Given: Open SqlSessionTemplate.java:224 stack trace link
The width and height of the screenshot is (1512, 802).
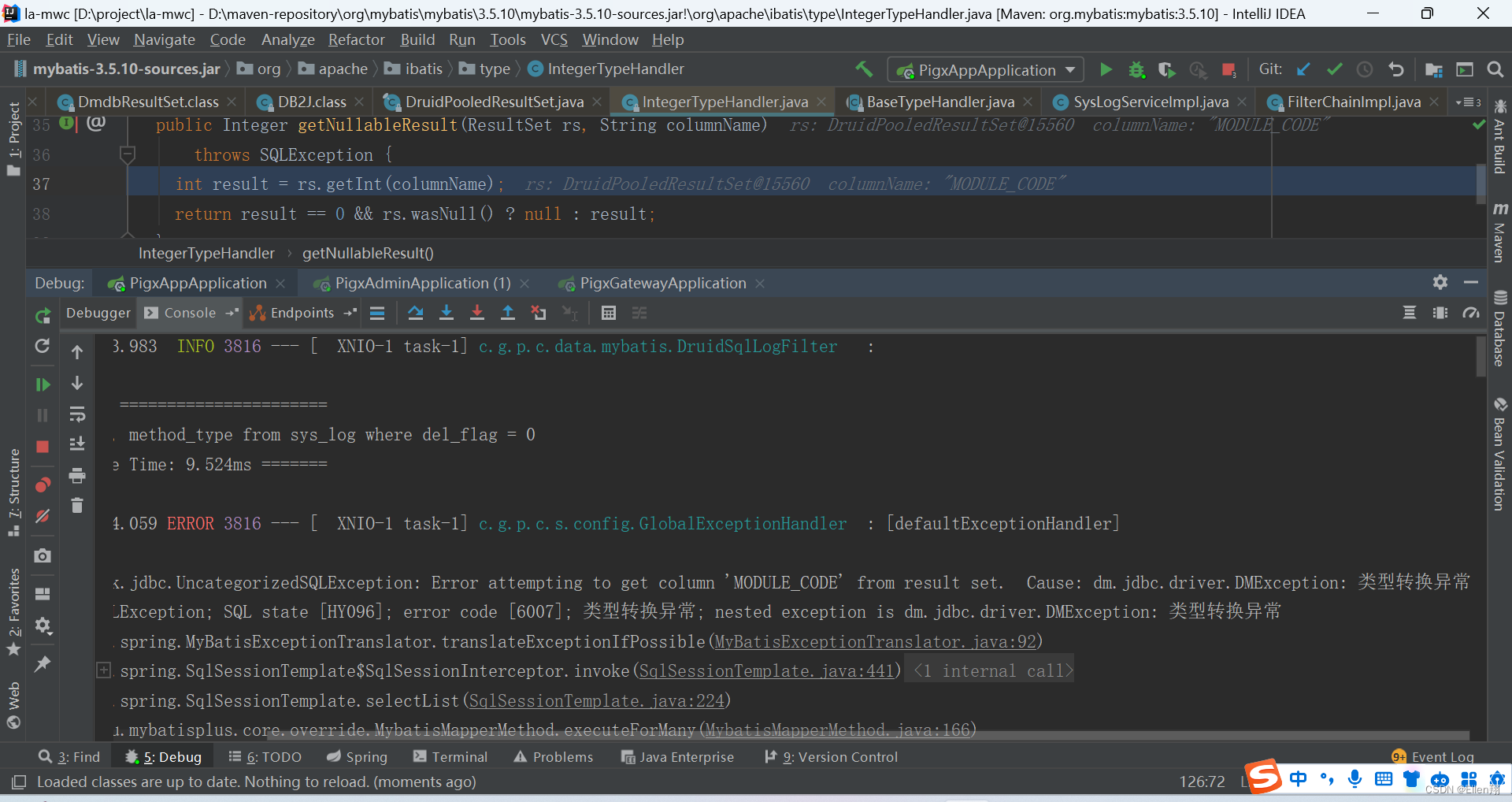Looking at the screenshot, I should click(x=596, y=701).
